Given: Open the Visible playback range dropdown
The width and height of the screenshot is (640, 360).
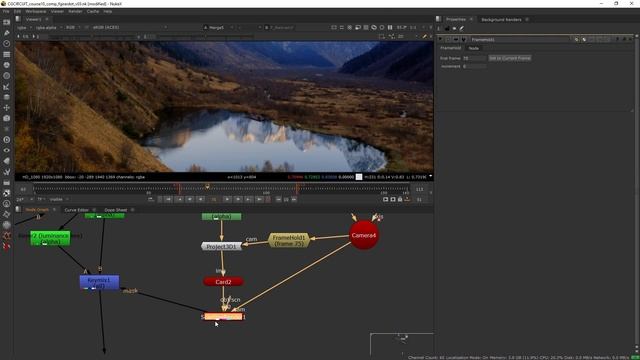Looking at the screenshot, I should [x=59, y=199].
